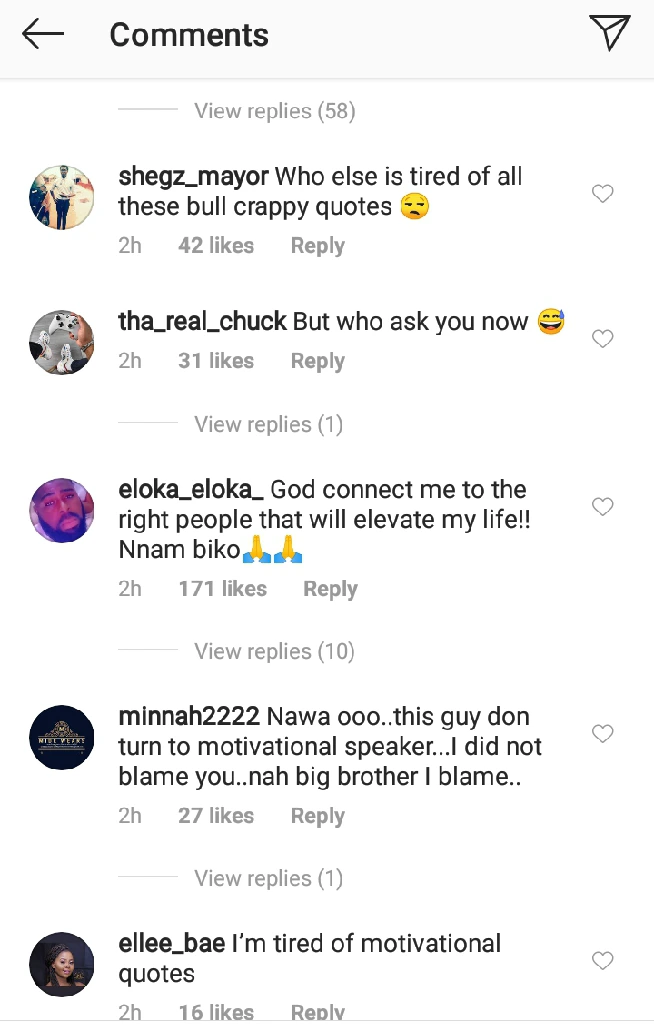Viewport: 654px width, 1026px height.
Task: Like tha_real_chuck's comment
Action: (x=602, y=339)
